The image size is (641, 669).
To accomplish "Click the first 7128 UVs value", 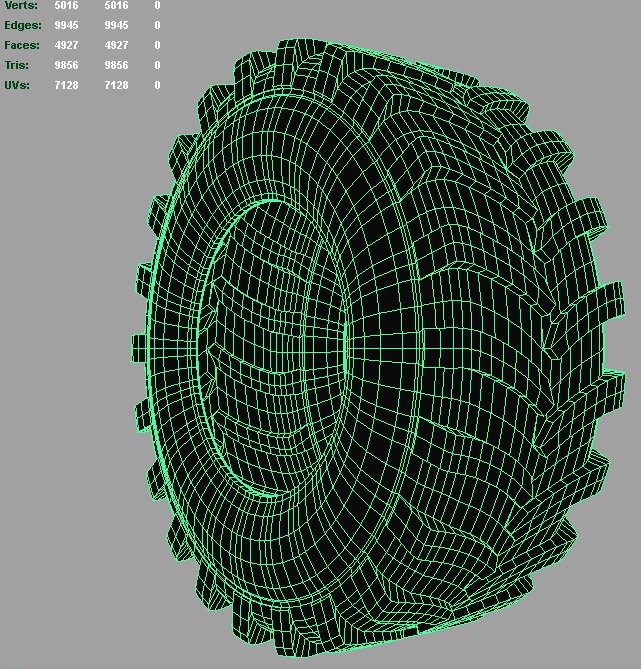I will 66,85.
